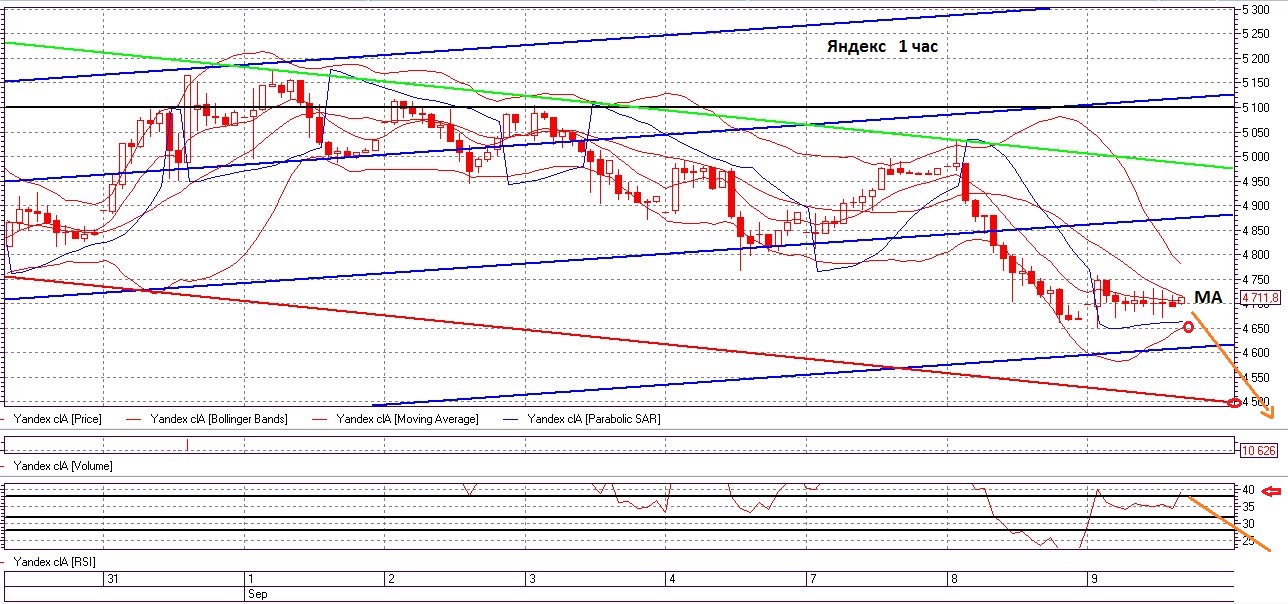Select the Yandex clA [Volume] panel label
The image size is (1288, 604).
pyautogui.click(x=63, y=466)
